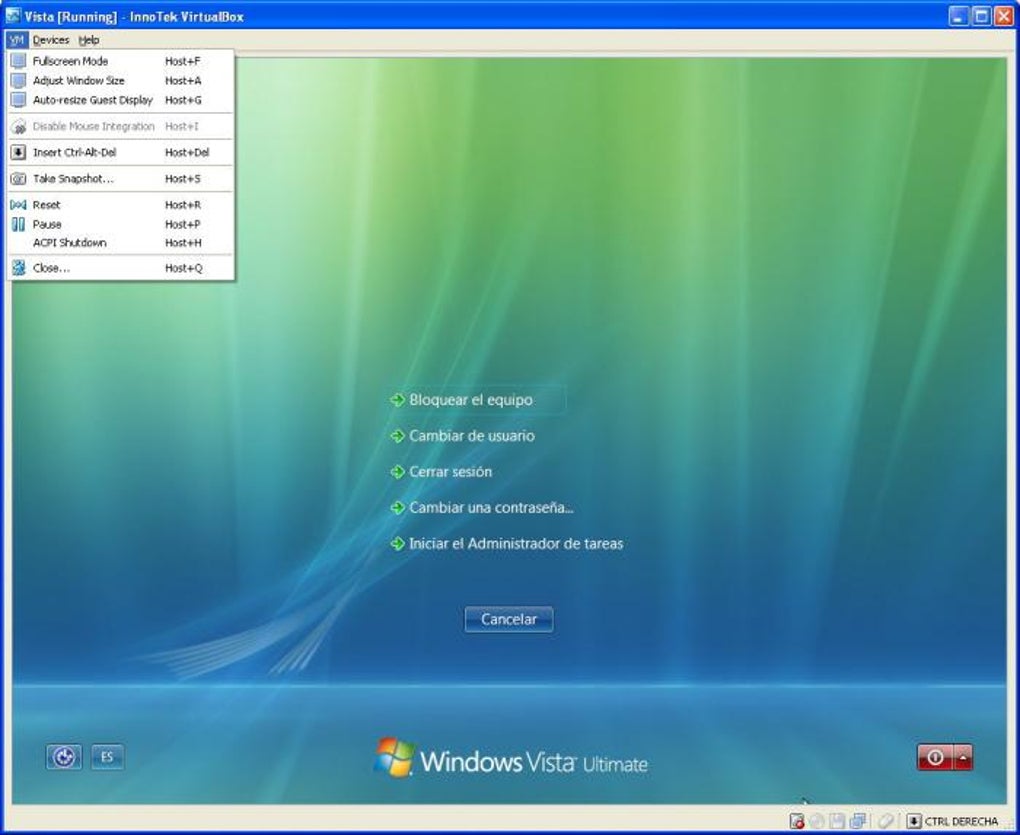Click the ES keyboard language button
The width and height of the screenshot is (1020, 835).
[x=107, y=757]
